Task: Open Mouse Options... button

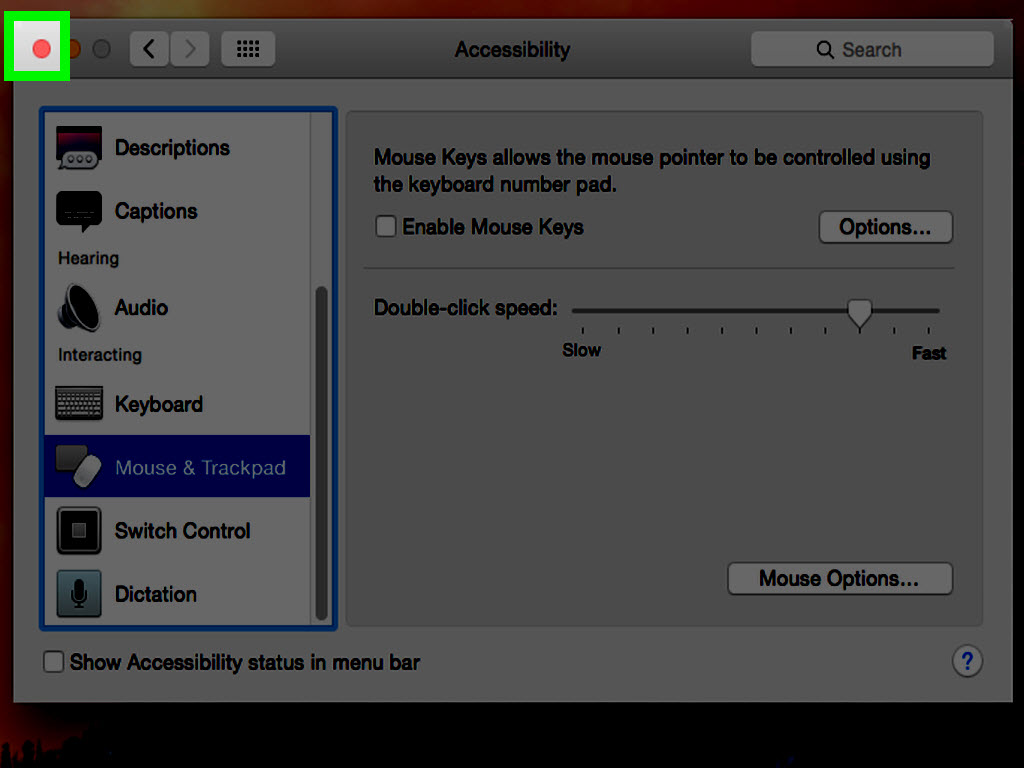Action: coord(840,579)
